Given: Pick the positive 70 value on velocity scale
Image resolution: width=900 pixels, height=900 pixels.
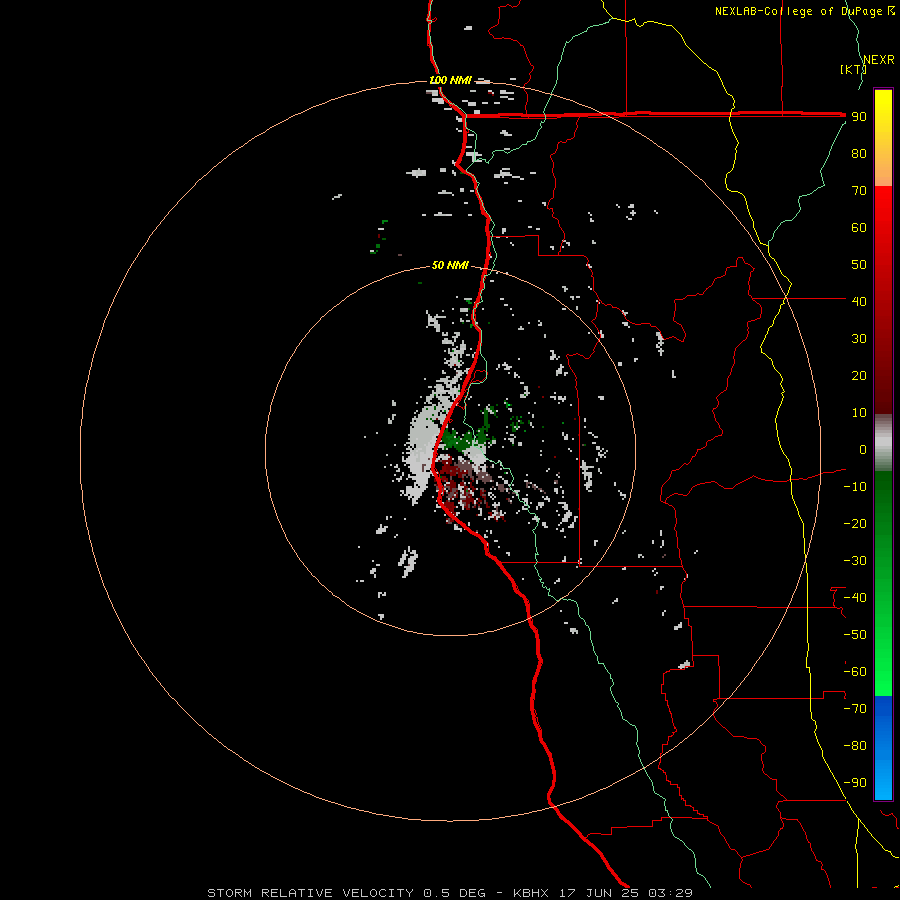Looking at the screenshot, I should point(859,191).
